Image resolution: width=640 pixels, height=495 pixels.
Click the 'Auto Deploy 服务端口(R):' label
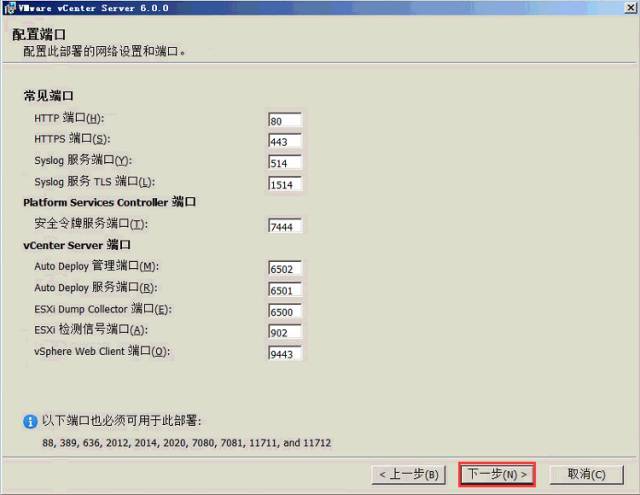[96, 287]
